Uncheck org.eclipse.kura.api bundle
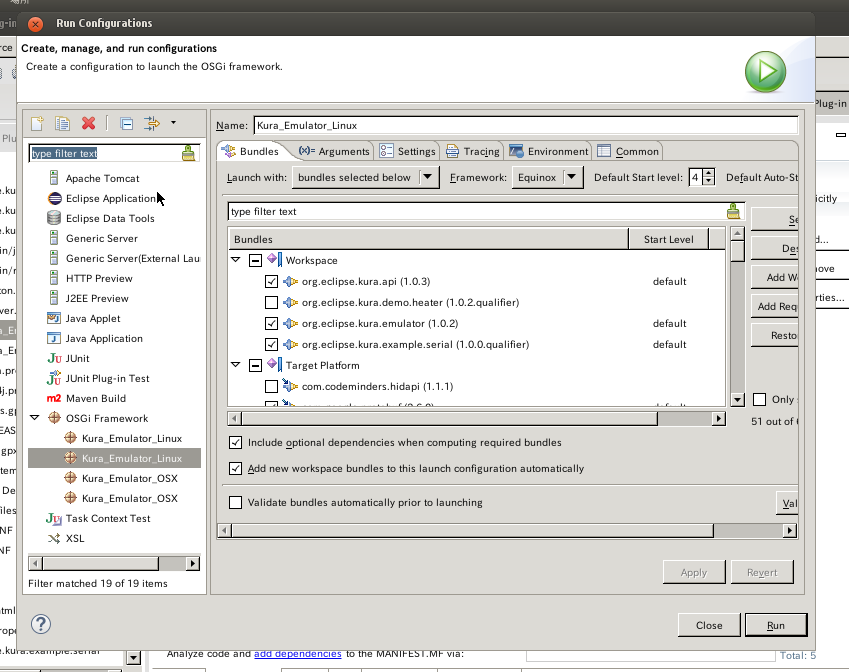 tap(271, 282)
